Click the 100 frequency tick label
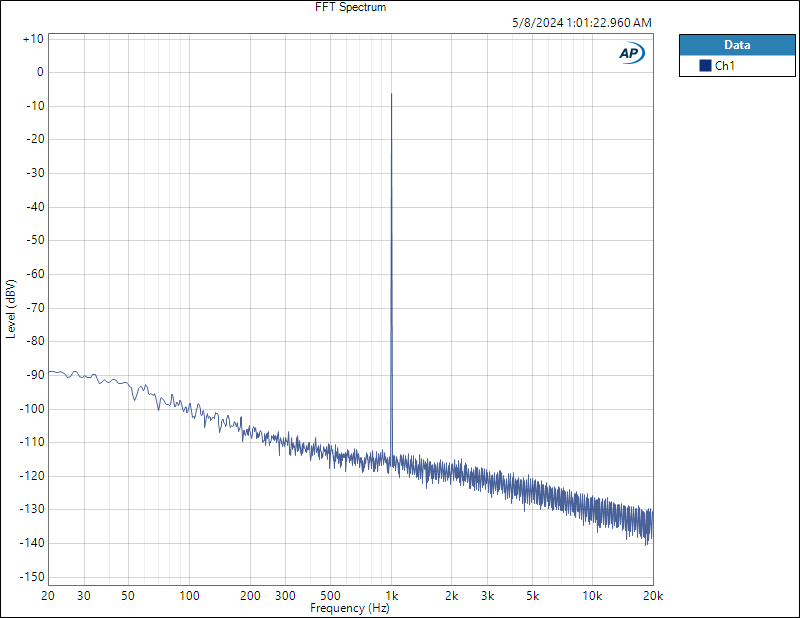800x618 pixels. [189, 596]
